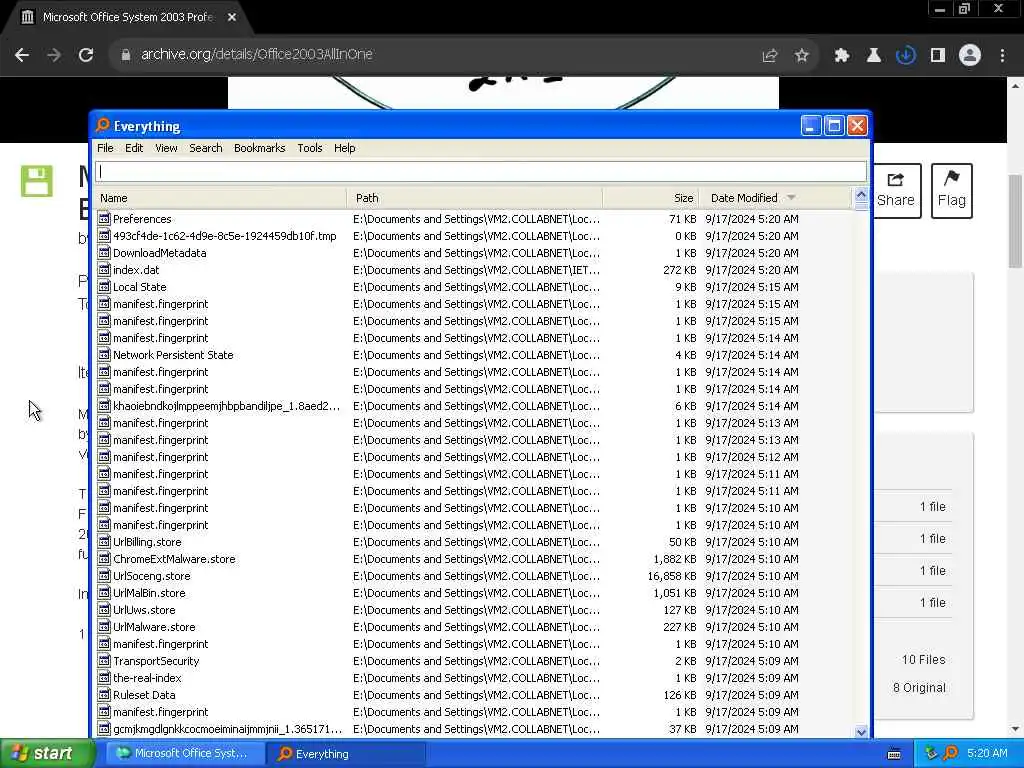The height and width of the screenshot is (768, 1024).
Task: Click the keyboard icon in the taskbar
Action: click(894, 754)
